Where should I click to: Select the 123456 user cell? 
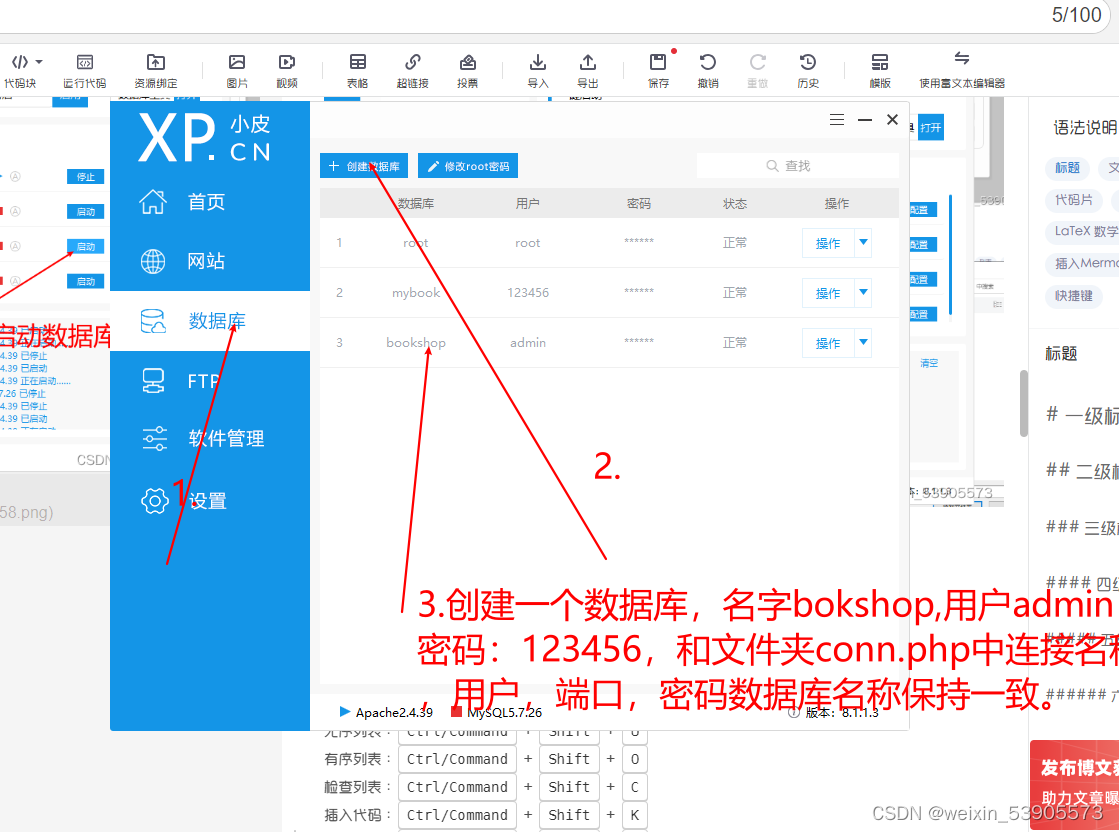coord(528,293)
